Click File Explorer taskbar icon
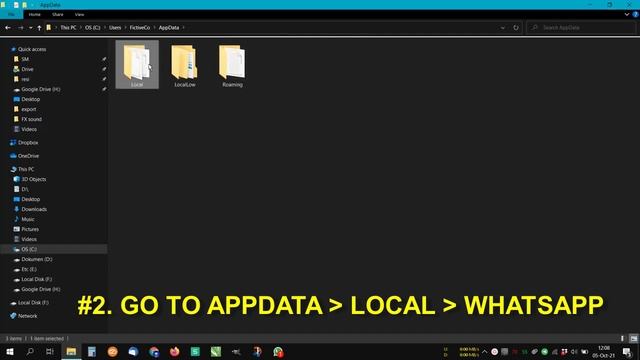 (x=71, y=351)
